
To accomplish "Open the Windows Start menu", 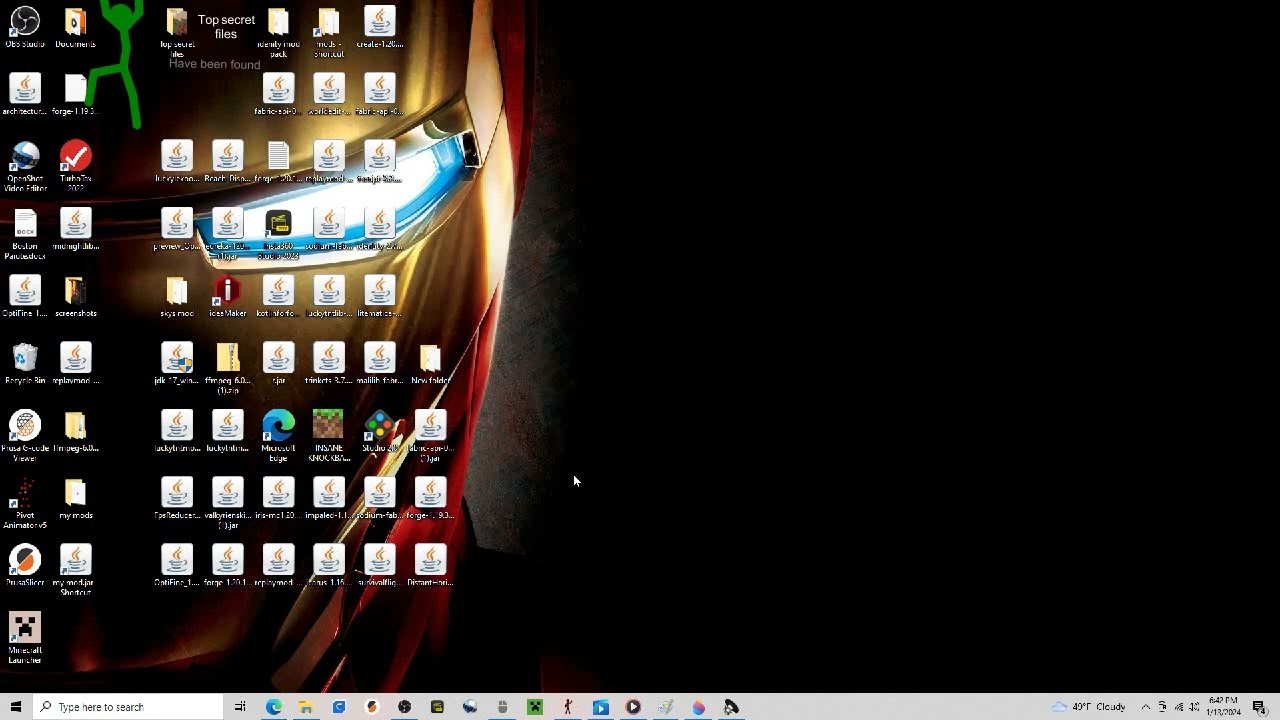I will coord(15,707).
